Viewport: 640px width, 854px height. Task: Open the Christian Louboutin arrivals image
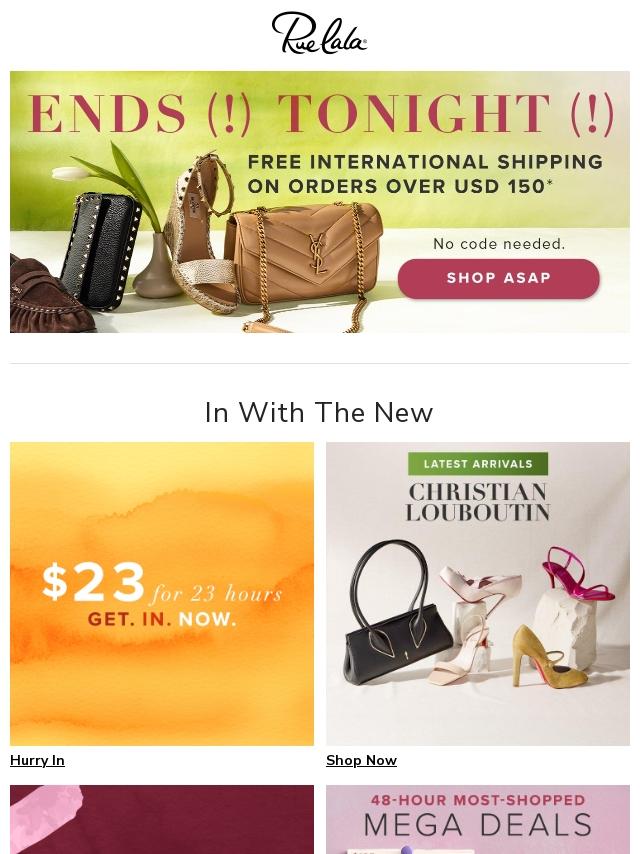point(478,594)
